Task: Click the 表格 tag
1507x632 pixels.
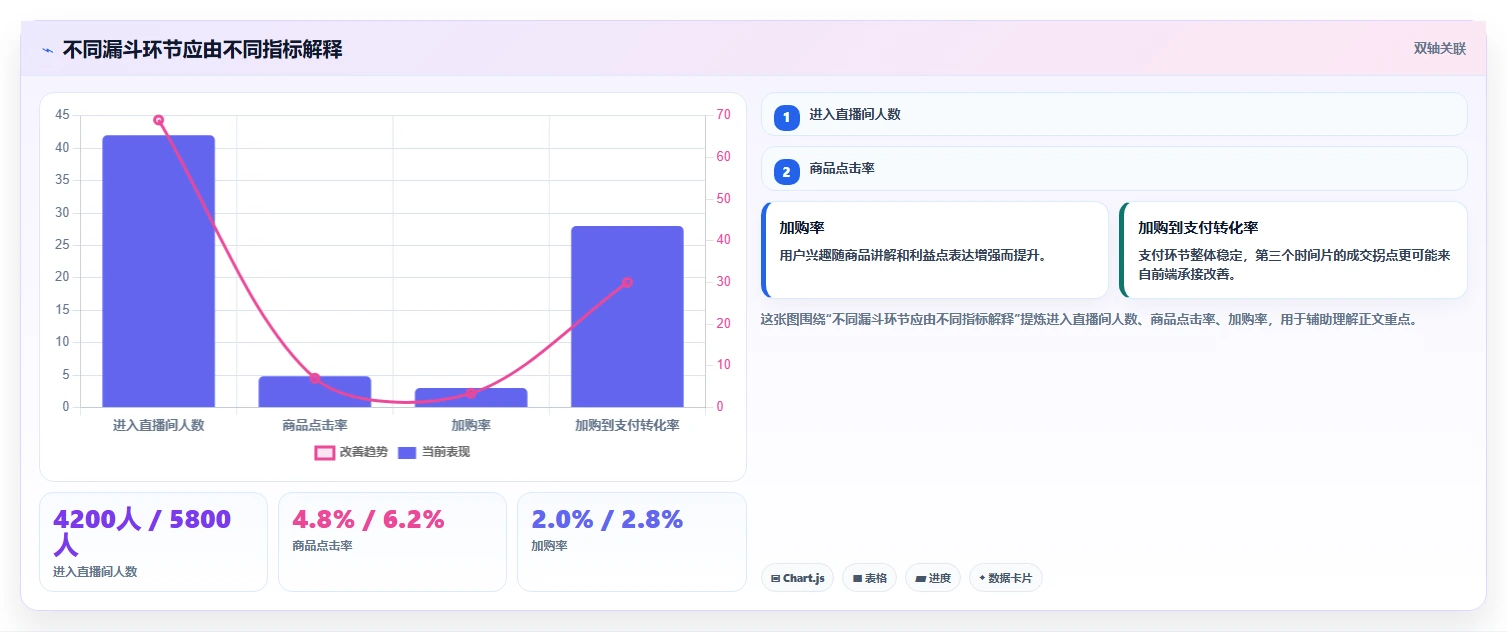Action: point(870,578)
